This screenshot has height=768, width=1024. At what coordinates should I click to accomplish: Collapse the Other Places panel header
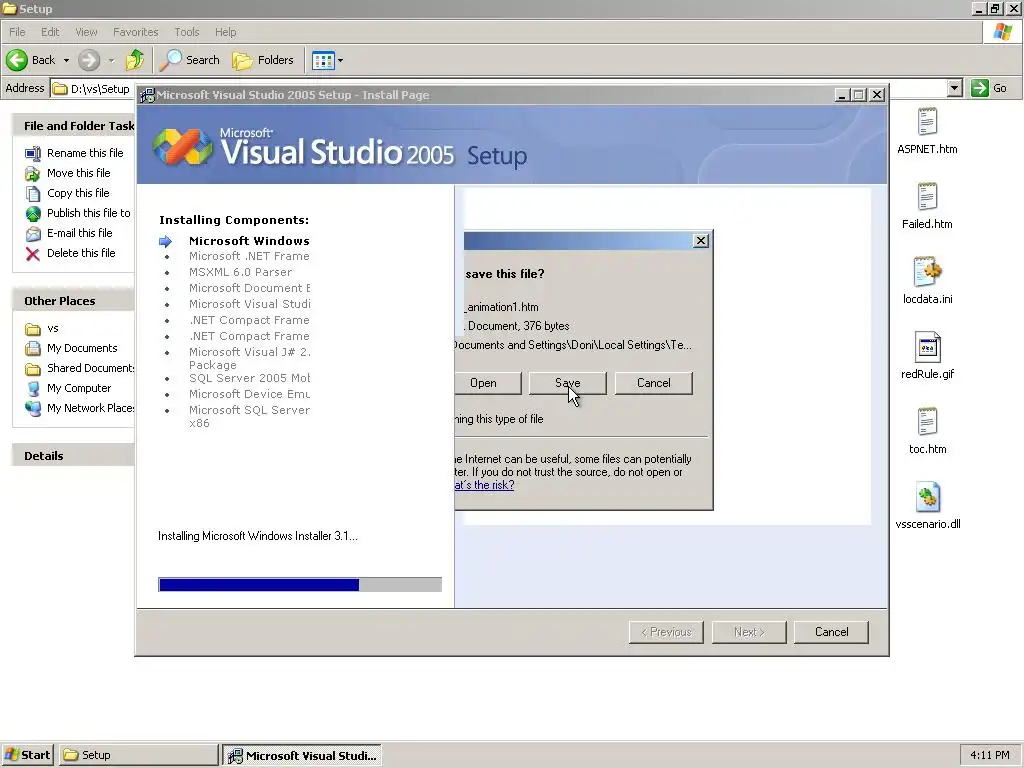[x=73, y=301]
